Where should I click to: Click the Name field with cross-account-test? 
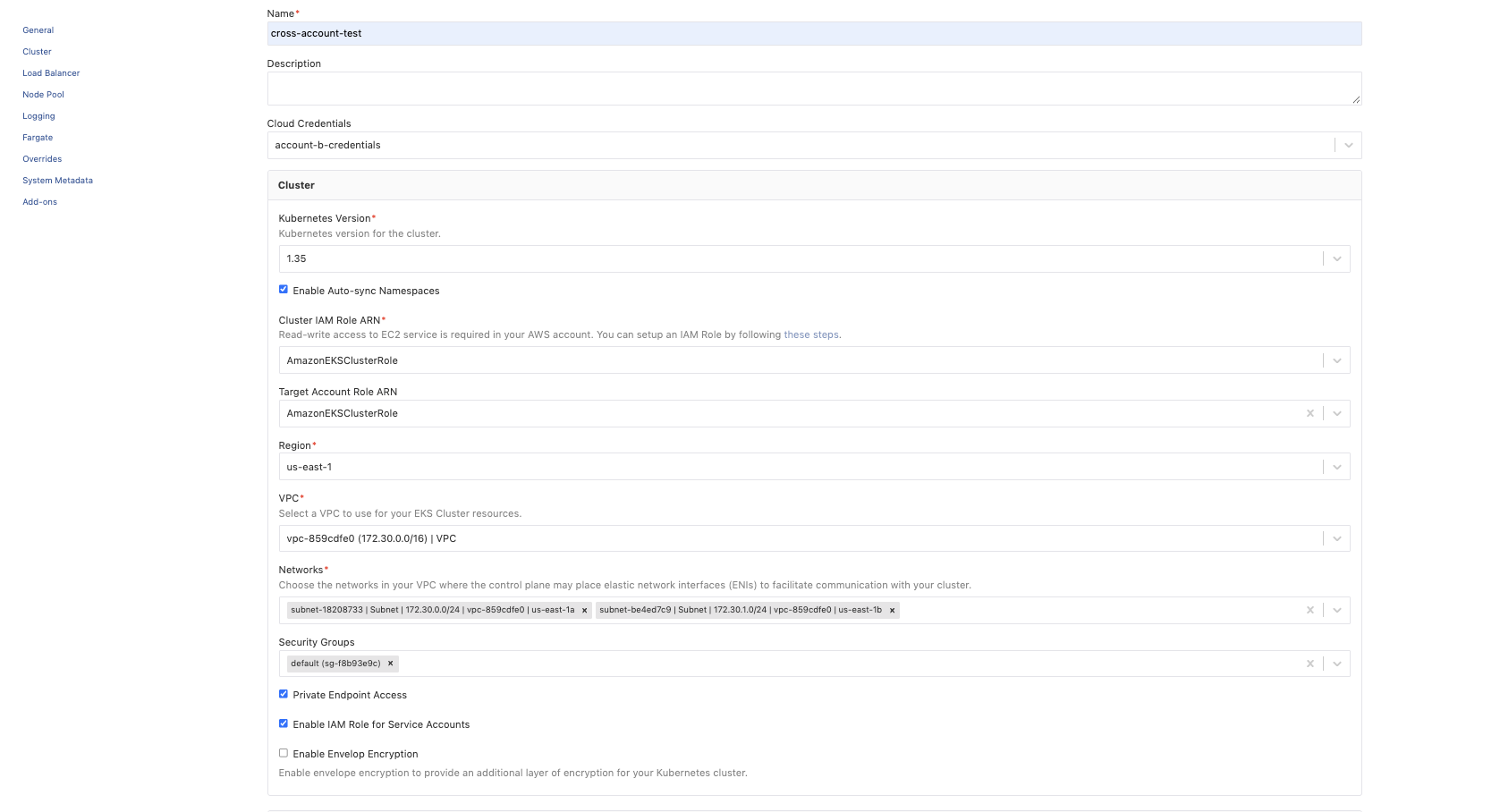point(814,33)
